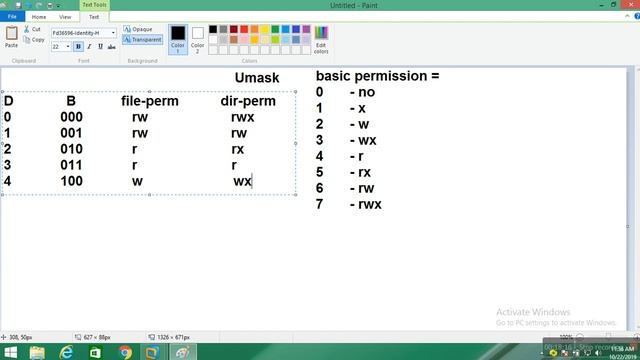Image resolution: width=640 pixels, height=360 pixels.
Task: Select Color 1 foreground button
Action: point(178,39)
